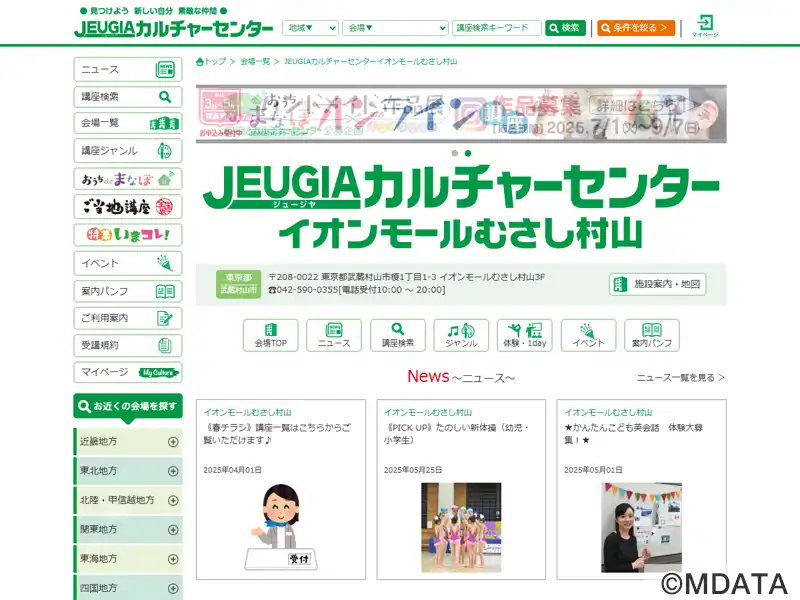Click the orange 条件を絞る button
The width and height of the screenshot is (800, 600).
(x=636, y=28)
